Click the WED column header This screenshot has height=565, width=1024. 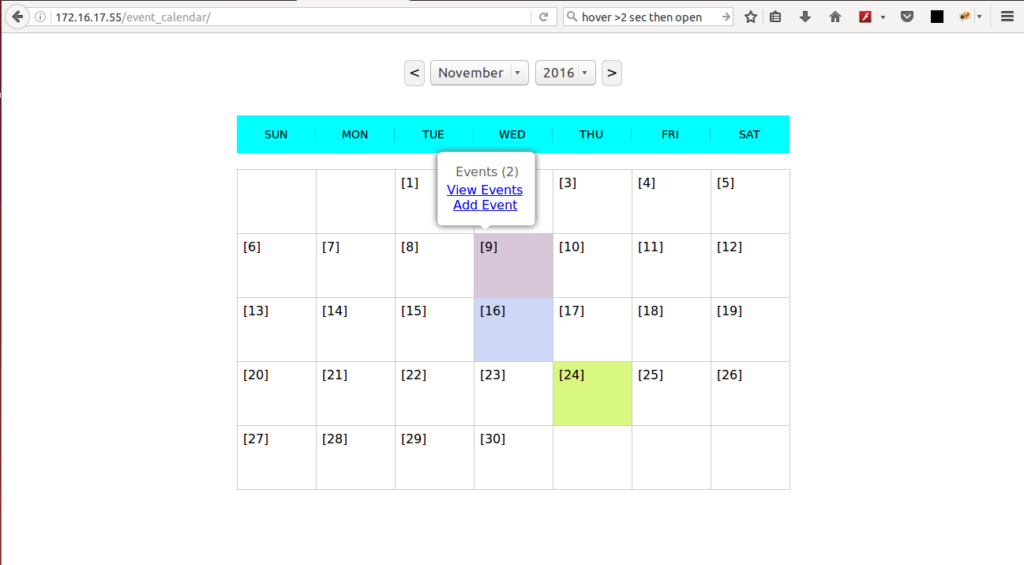coord(512,135)
